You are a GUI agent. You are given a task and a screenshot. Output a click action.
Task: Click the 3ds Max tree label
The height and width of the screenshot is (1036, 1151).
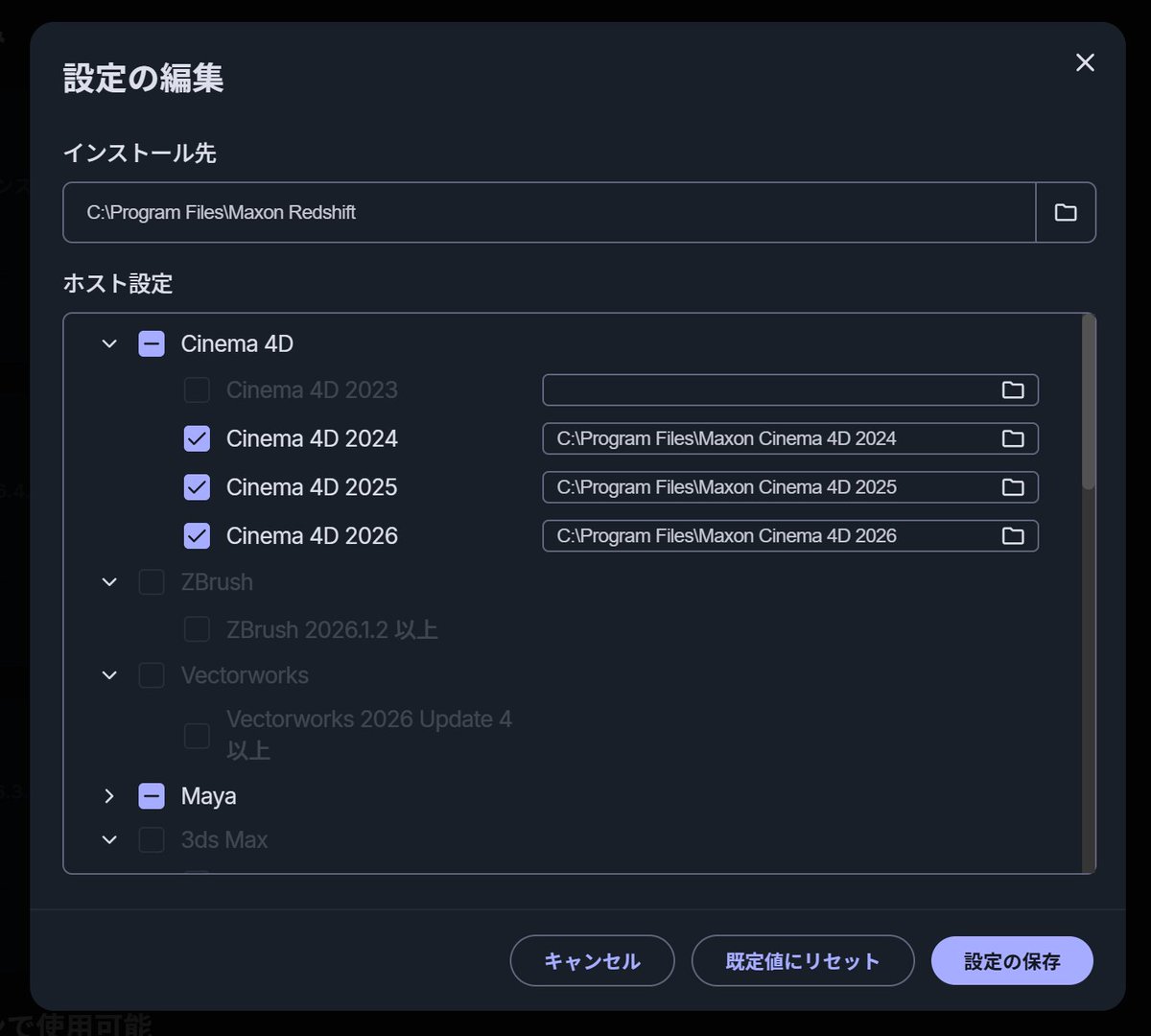224,840
